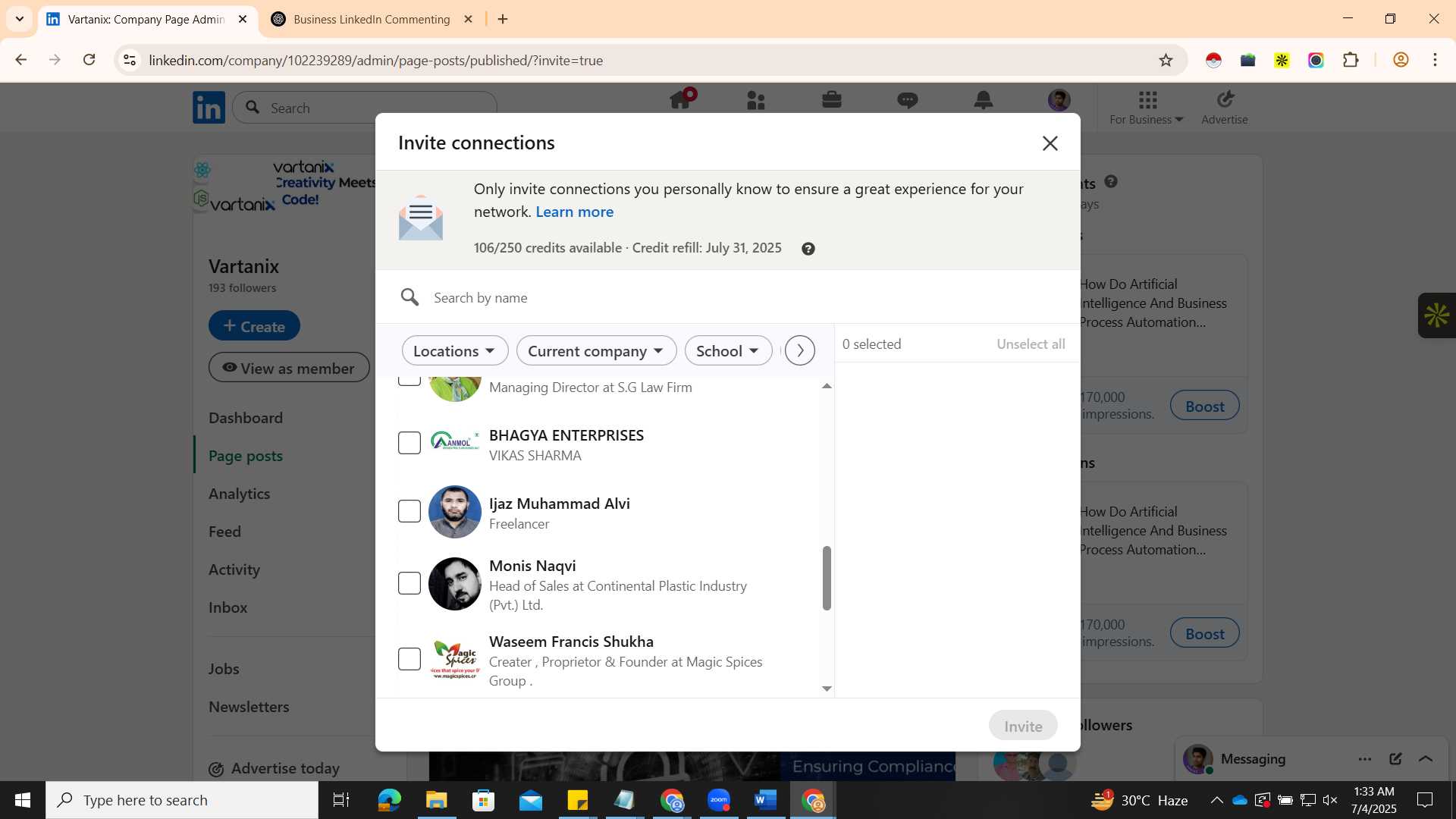
Task: Open the Analytics sidebar item
Action: click(x=240, y=494)
